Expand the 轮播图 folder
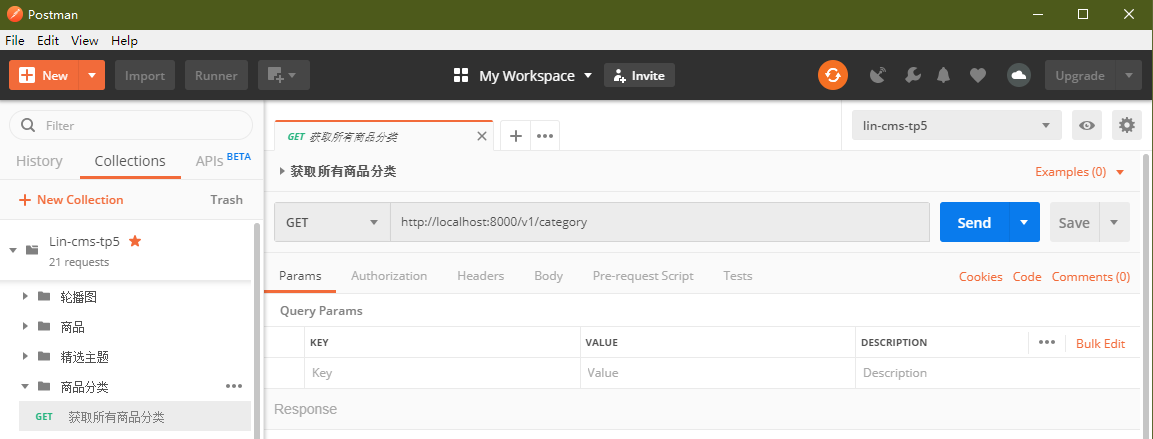 tap(26, 297)
